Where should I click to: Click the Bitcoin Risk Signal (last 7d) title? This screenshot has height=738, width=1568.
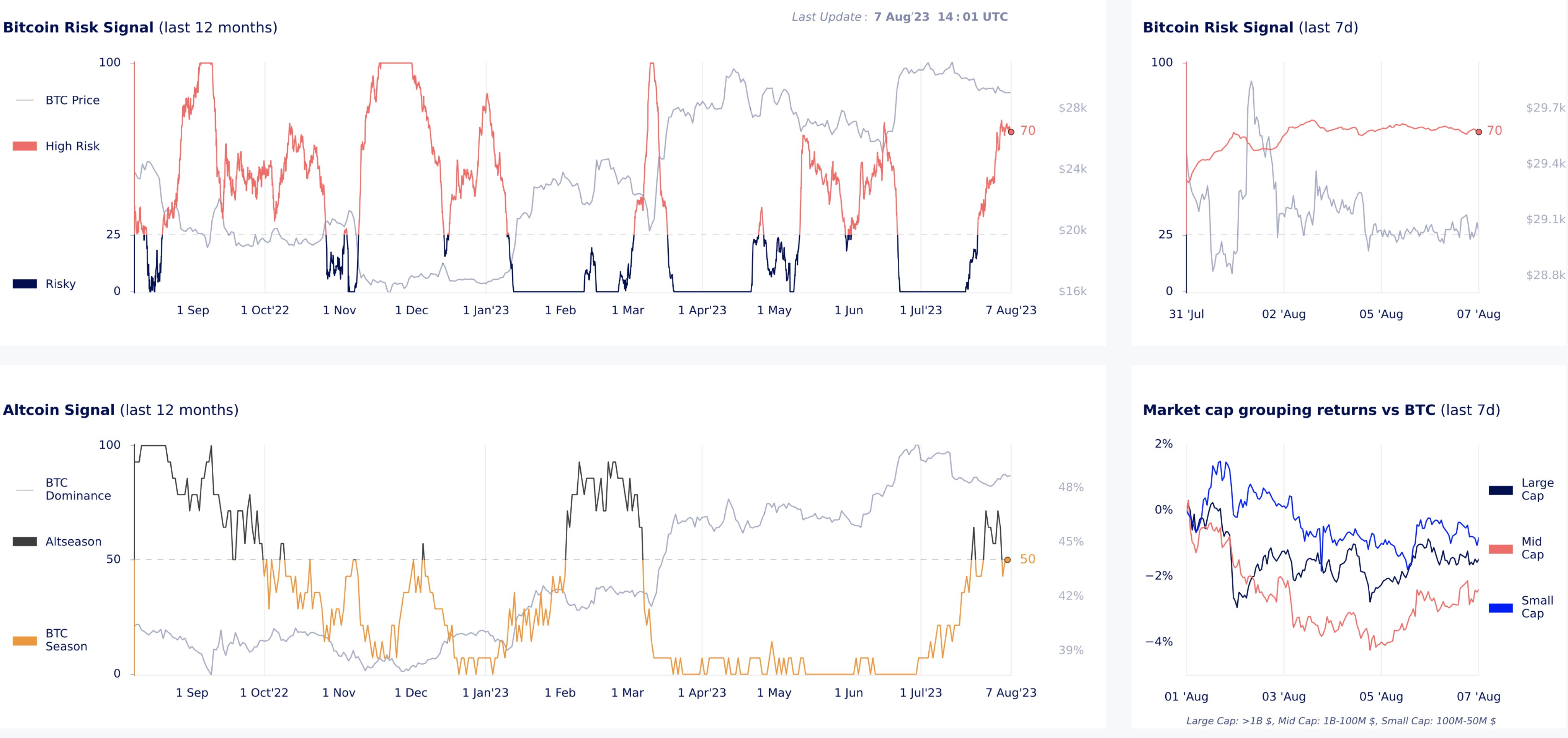(x=1250, y=28)
